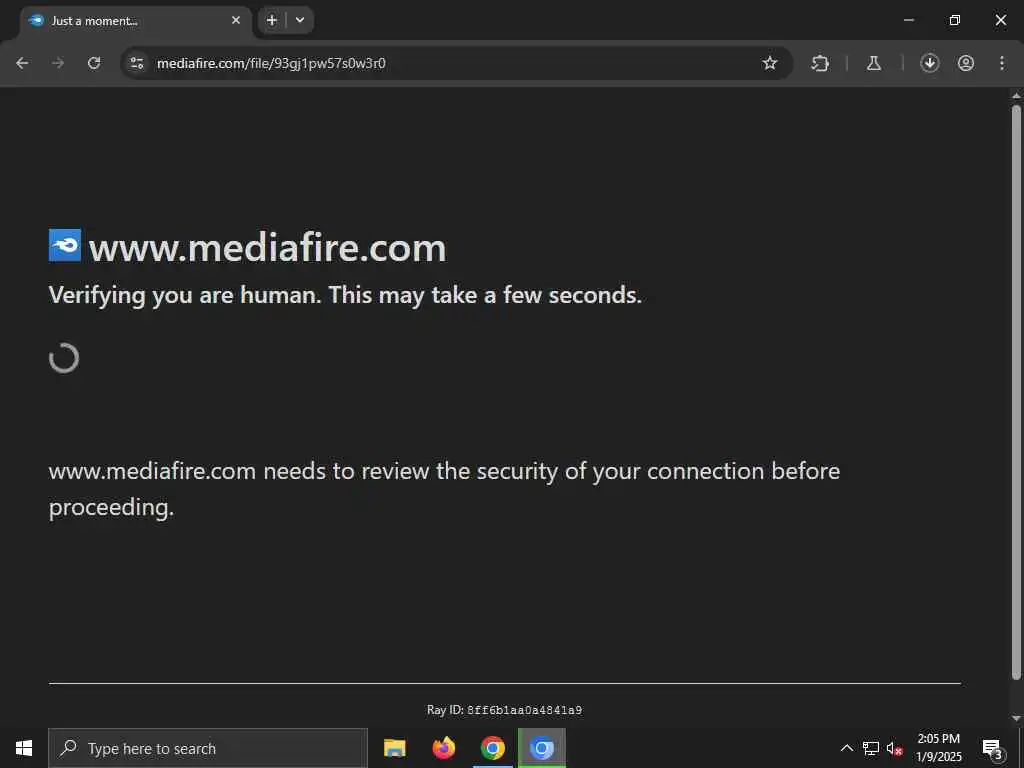Image resolution: width=1024 pixels, height=768 pixels.
Task: Click the page vertical scrollbar thumb
Action: (1016, 392)
